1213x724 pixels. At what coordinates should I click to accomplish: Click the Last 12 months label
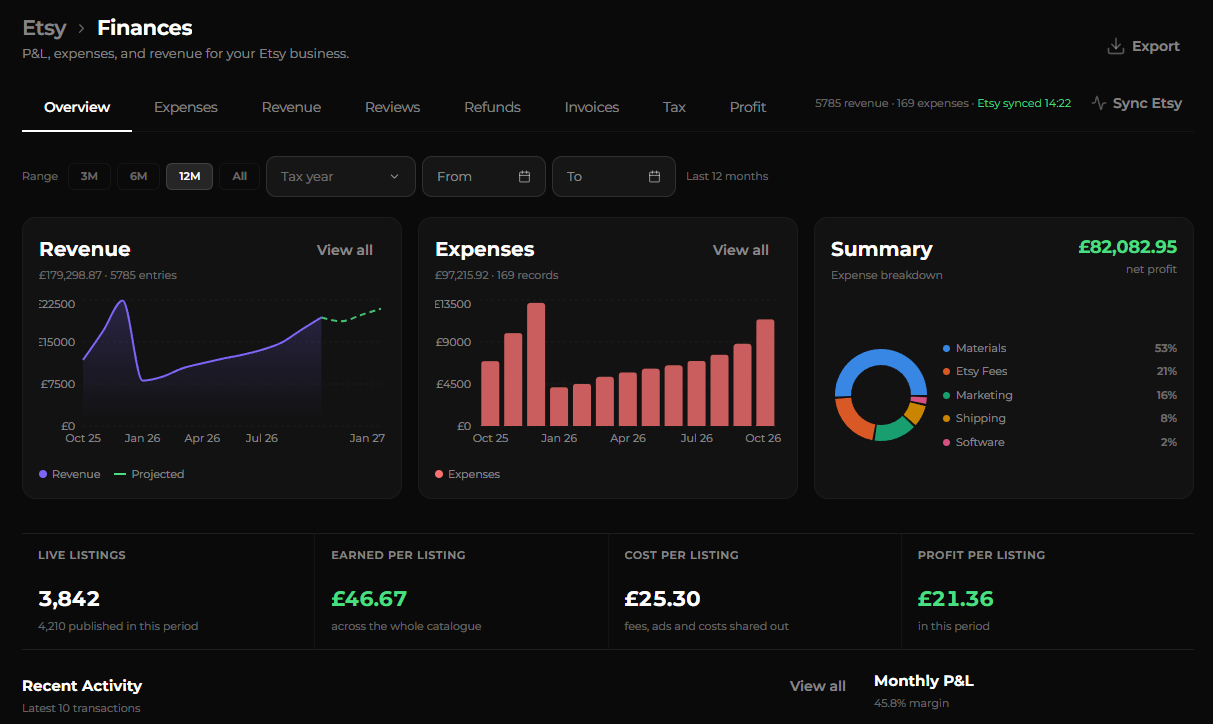click(727, 176)
